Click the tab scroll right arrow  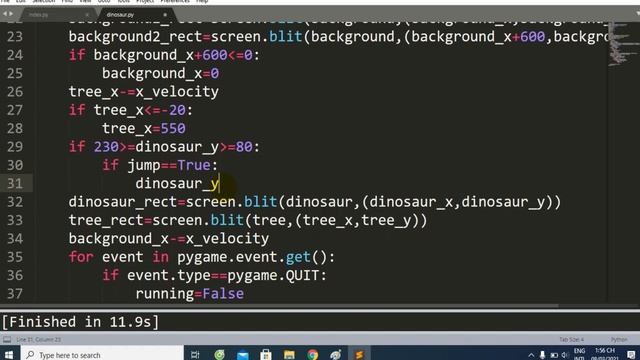(11, 14)
